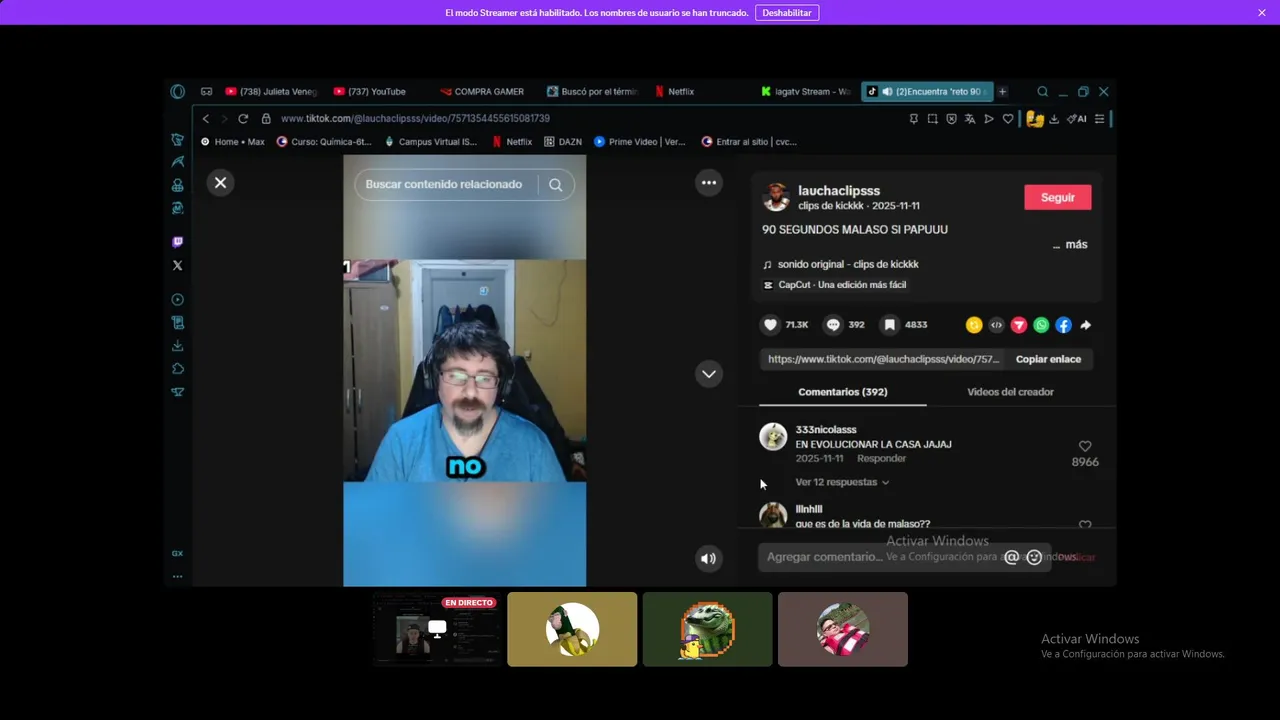Click the snapshot capture icon
1280x720 pixels.
tap(932, 119)
